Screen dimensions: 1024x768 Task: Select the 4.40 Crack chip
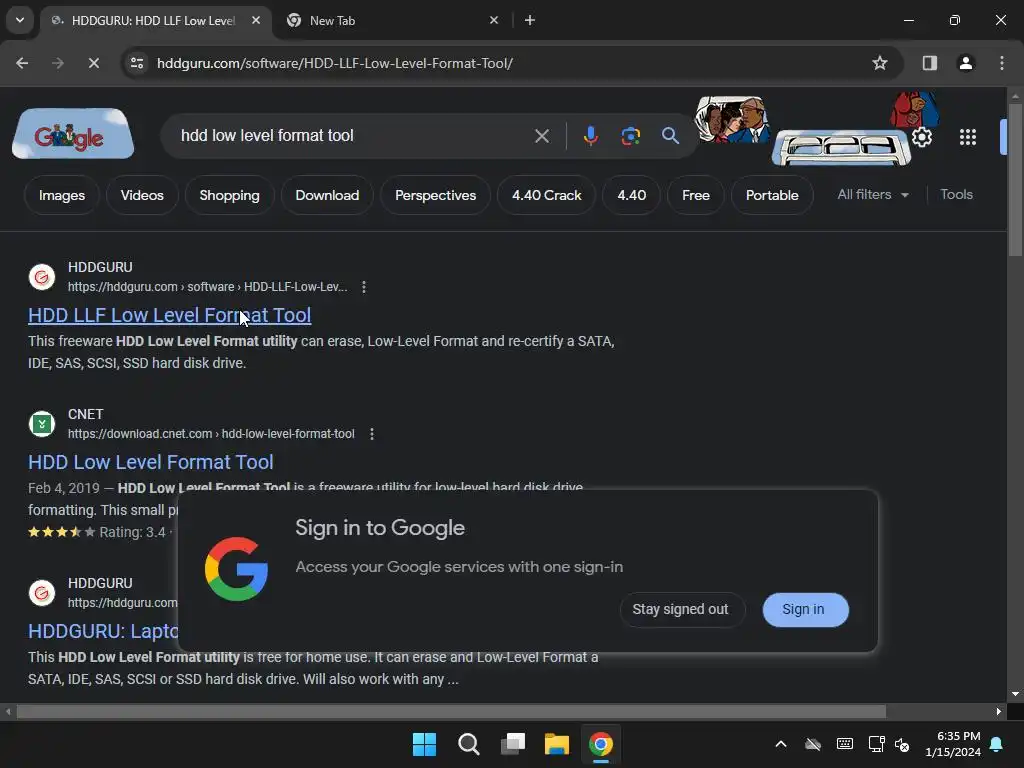547,195
